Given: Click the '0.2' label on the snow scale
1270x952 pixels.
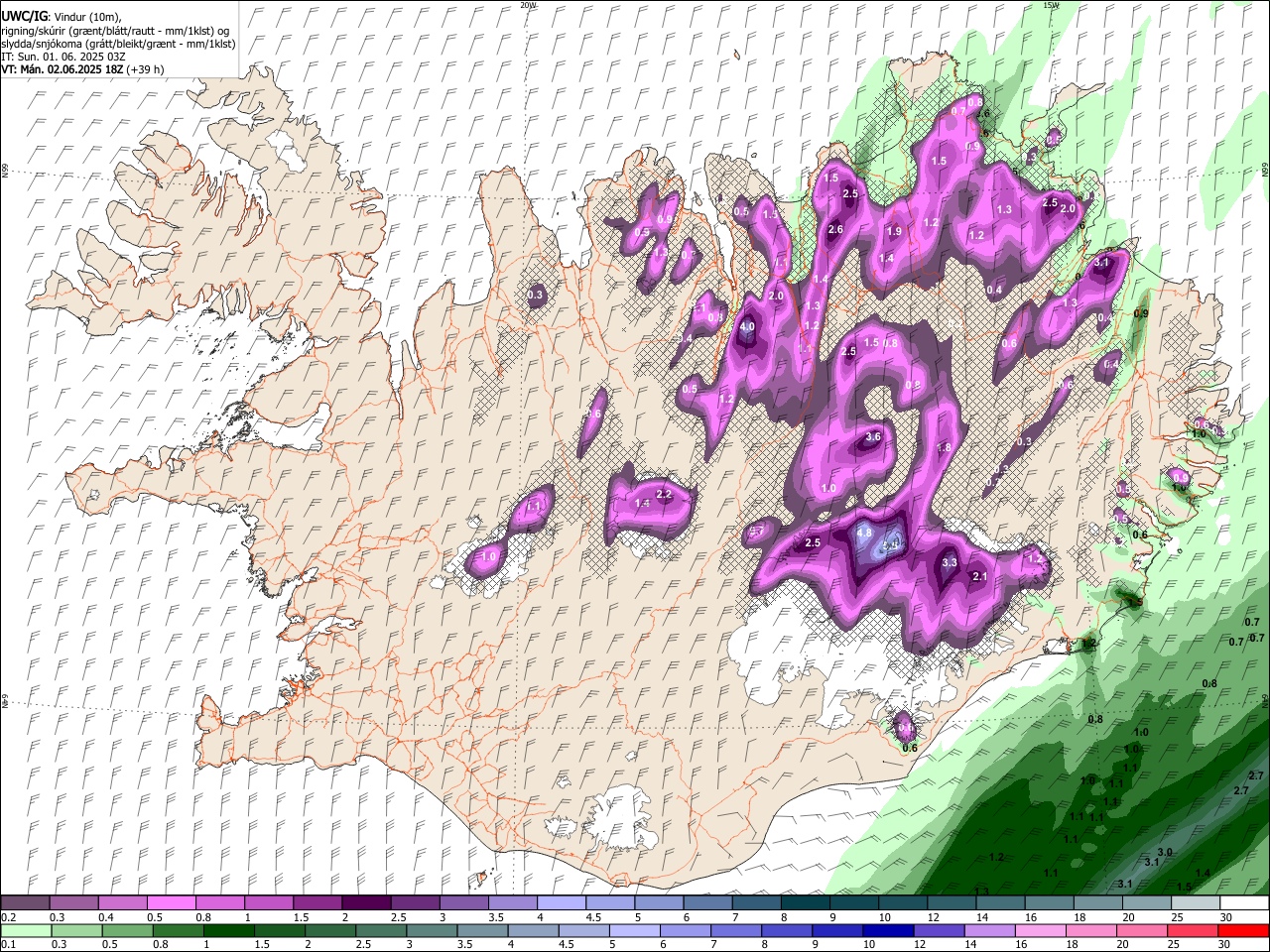Looking at the screenshot, I should coord(8,917).
